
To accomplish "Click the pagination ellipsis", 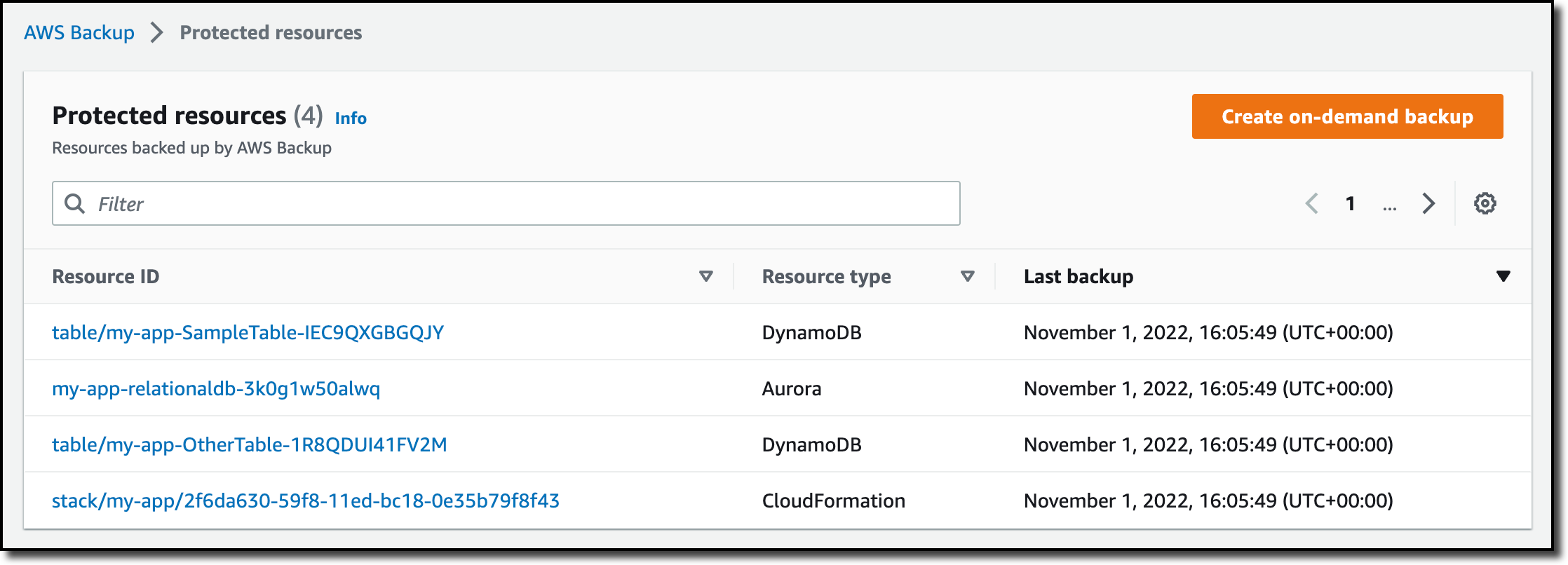I will click(x=1389, y=205).
